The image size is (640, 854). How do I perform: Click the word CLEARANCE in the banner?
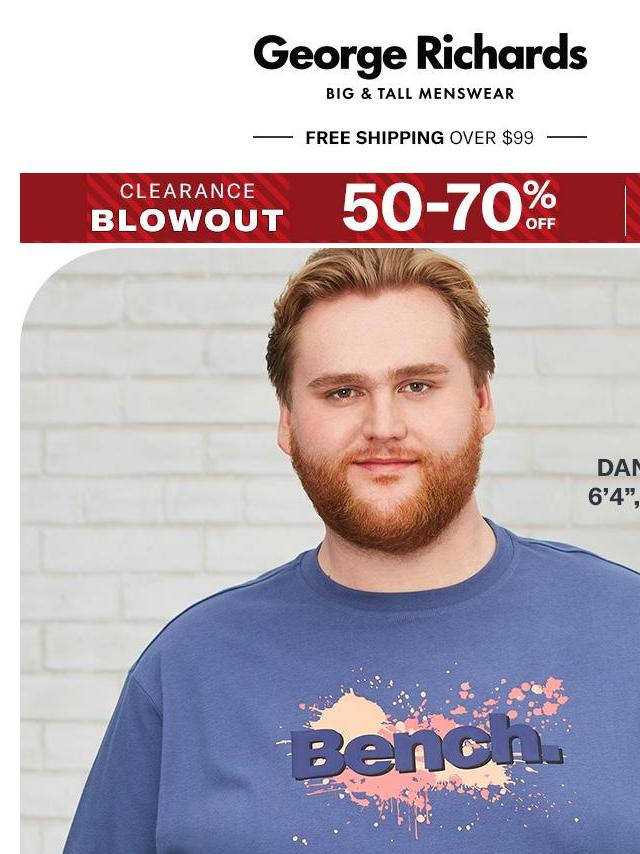coord(188,191)
